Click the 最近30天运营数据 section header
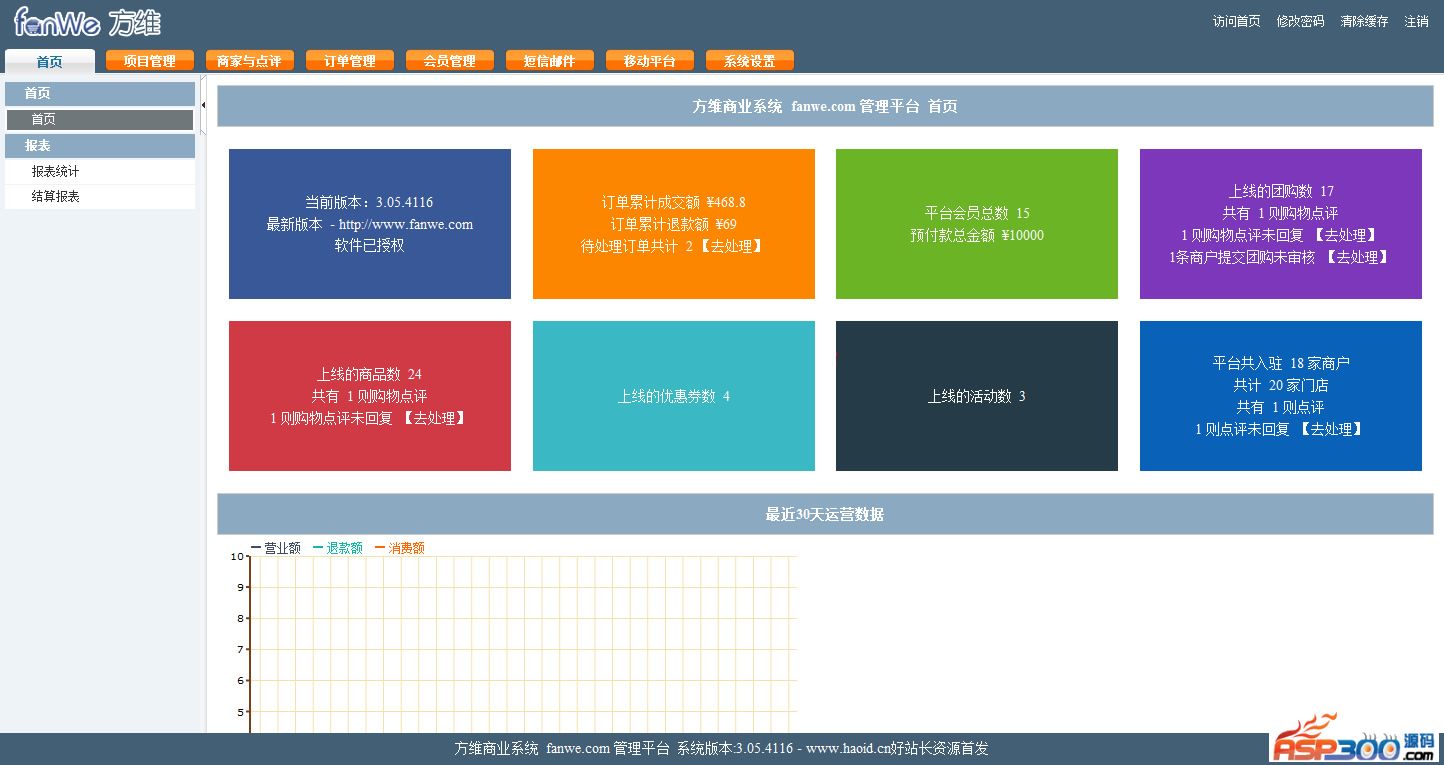The width and height of the screenshot is (1444, 765). (825, 514)
